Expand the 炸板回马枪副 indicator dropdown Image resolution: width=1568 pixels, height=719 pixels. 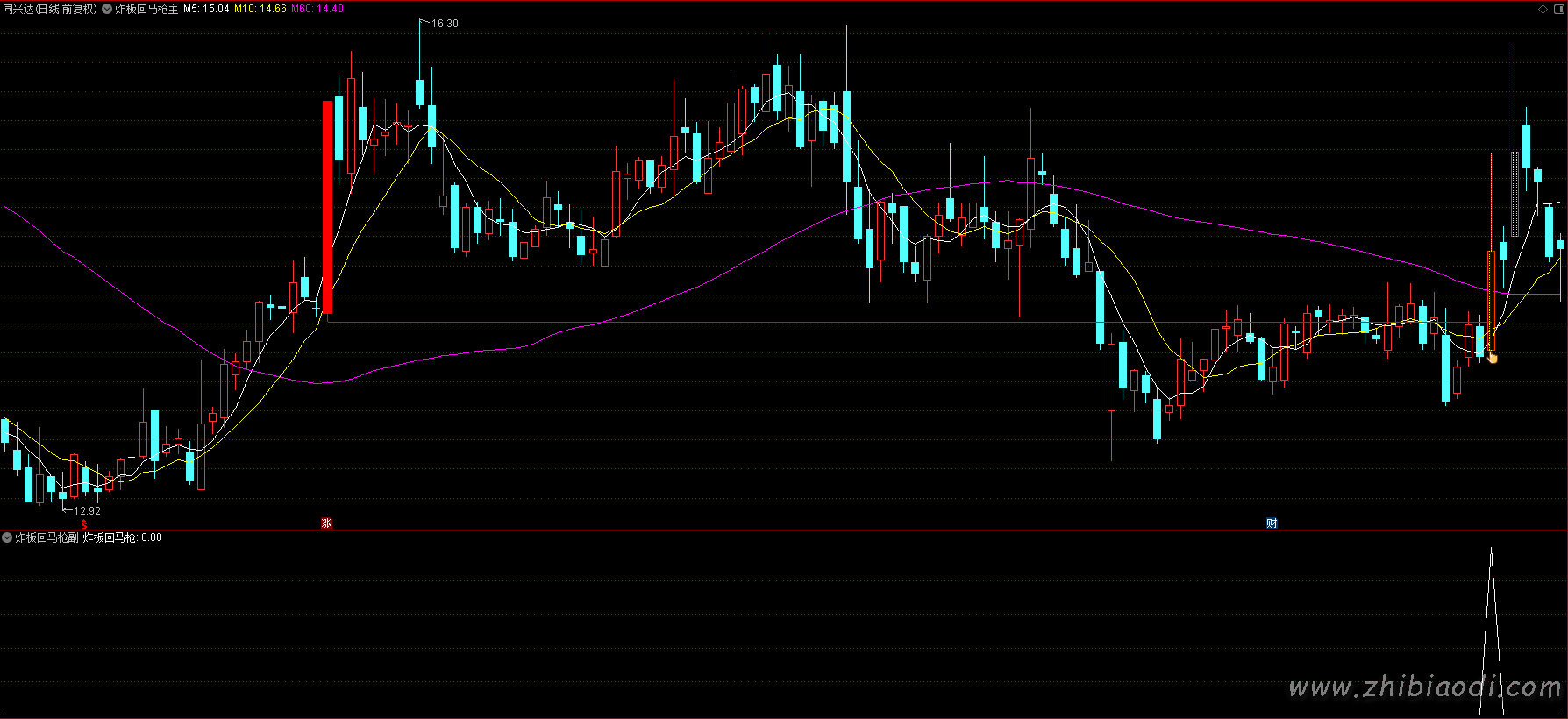point(7,537)
